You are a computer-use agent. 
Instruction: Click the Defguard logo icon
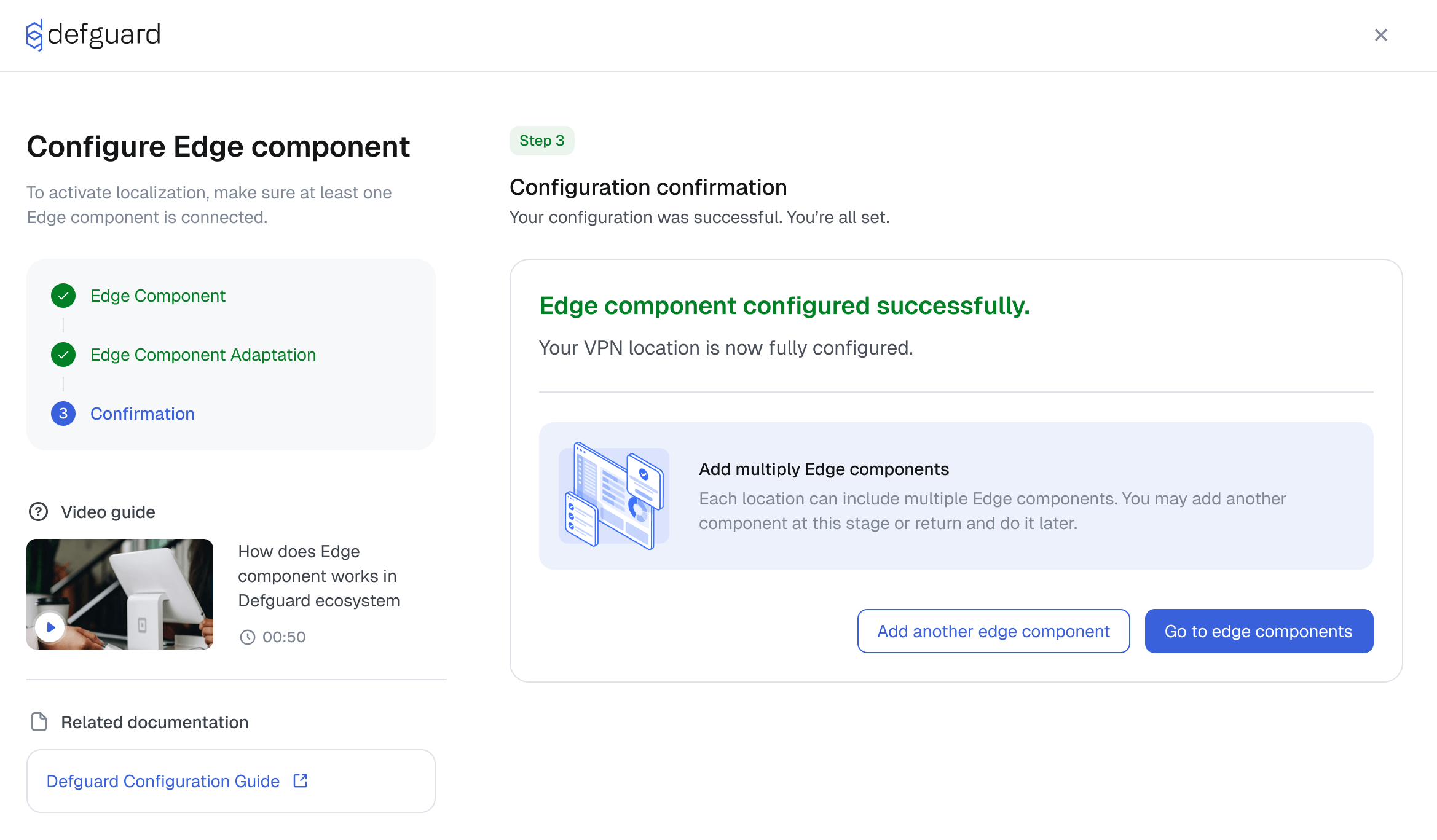coord(34,35)
